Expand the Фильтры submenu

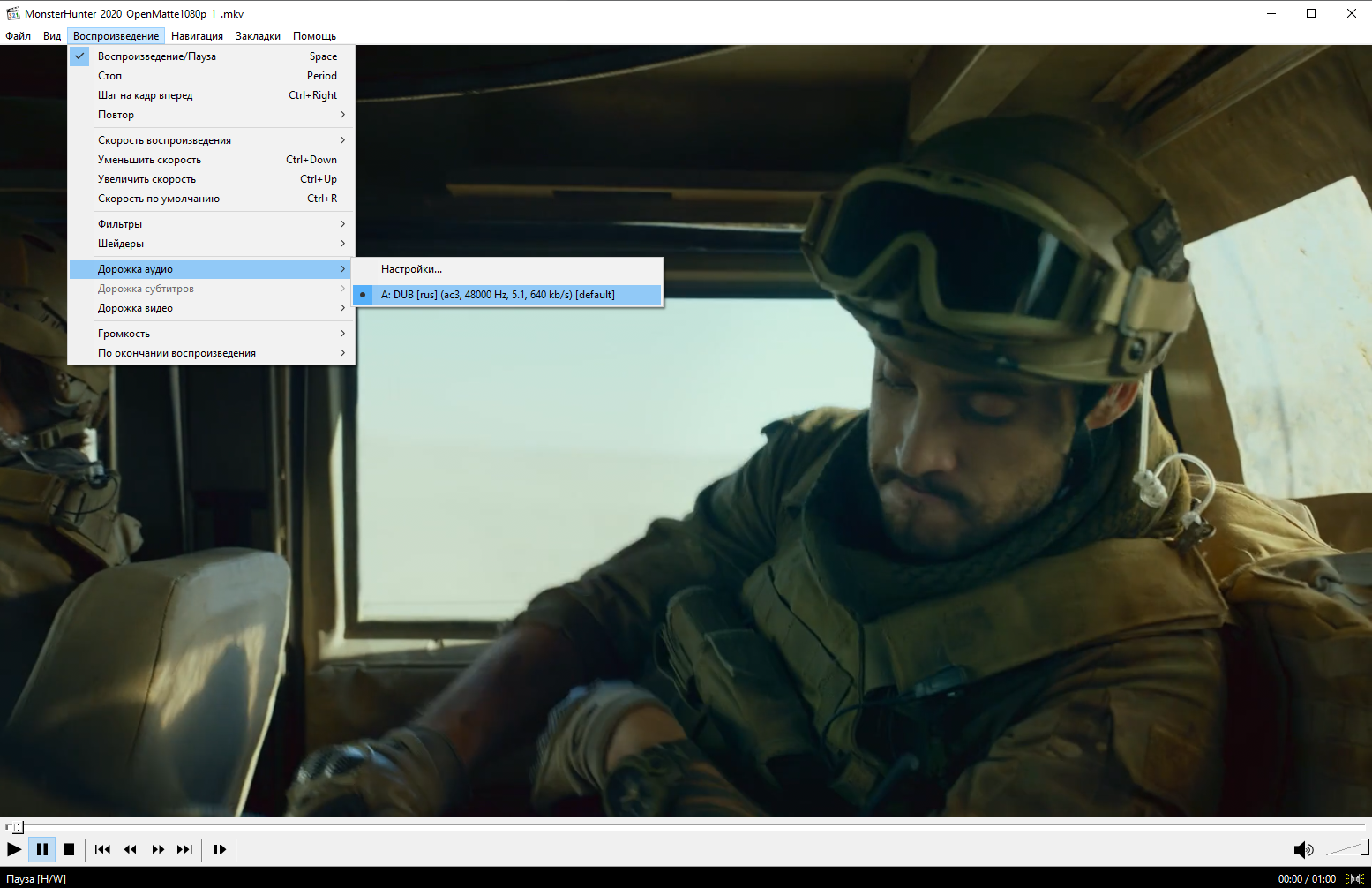pyautogui.click(x=212, y=223)
